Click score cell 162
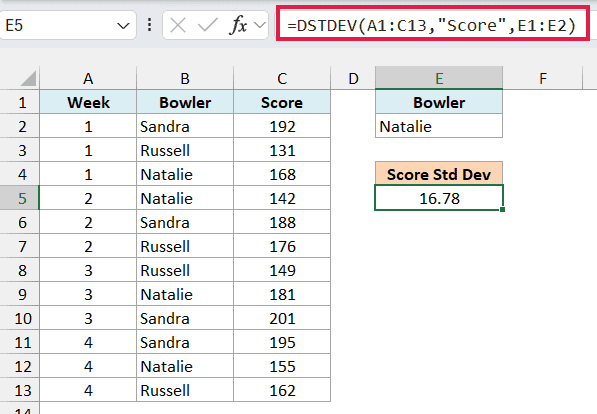Image resolution: width=597 pixels, height=414 pixels. tap(282, 390)
